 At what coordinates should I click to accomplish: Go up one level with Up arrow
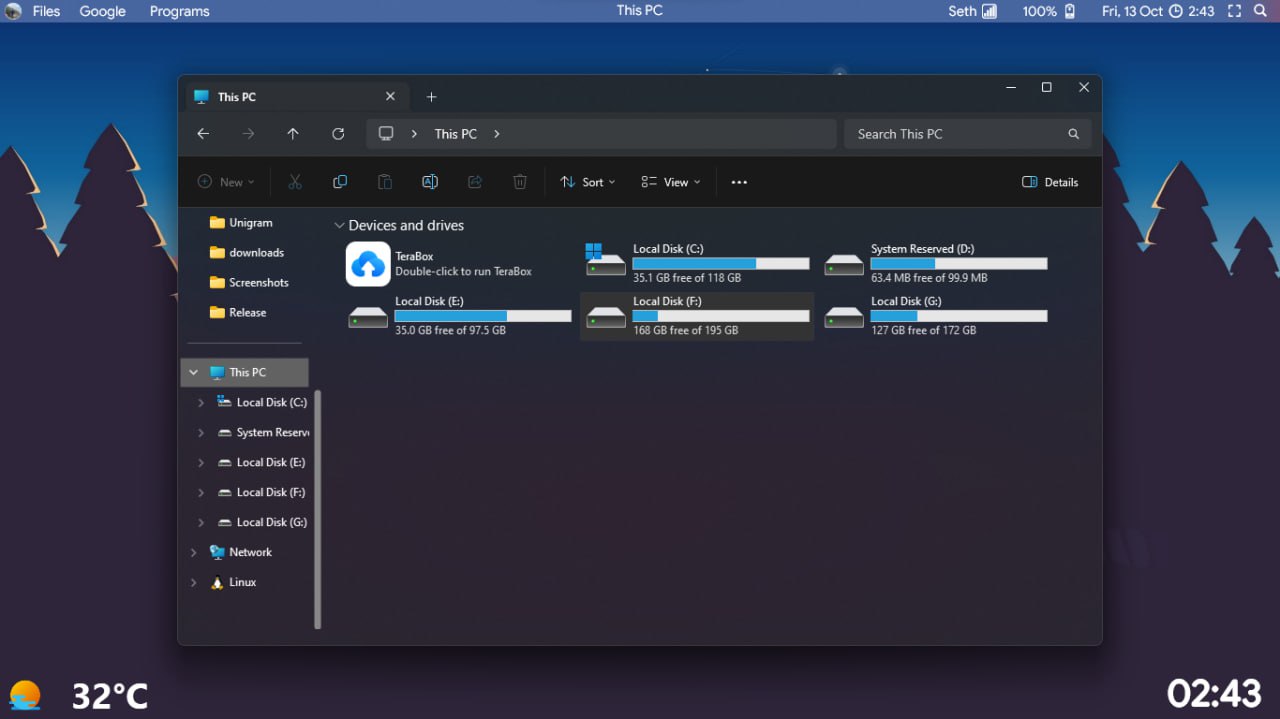pos(293,134)
